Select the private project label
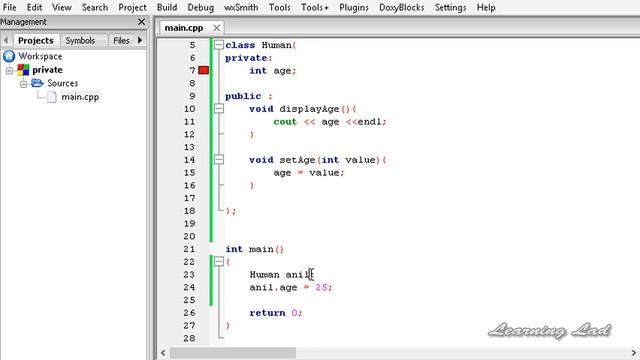 [x=47, y=70]
